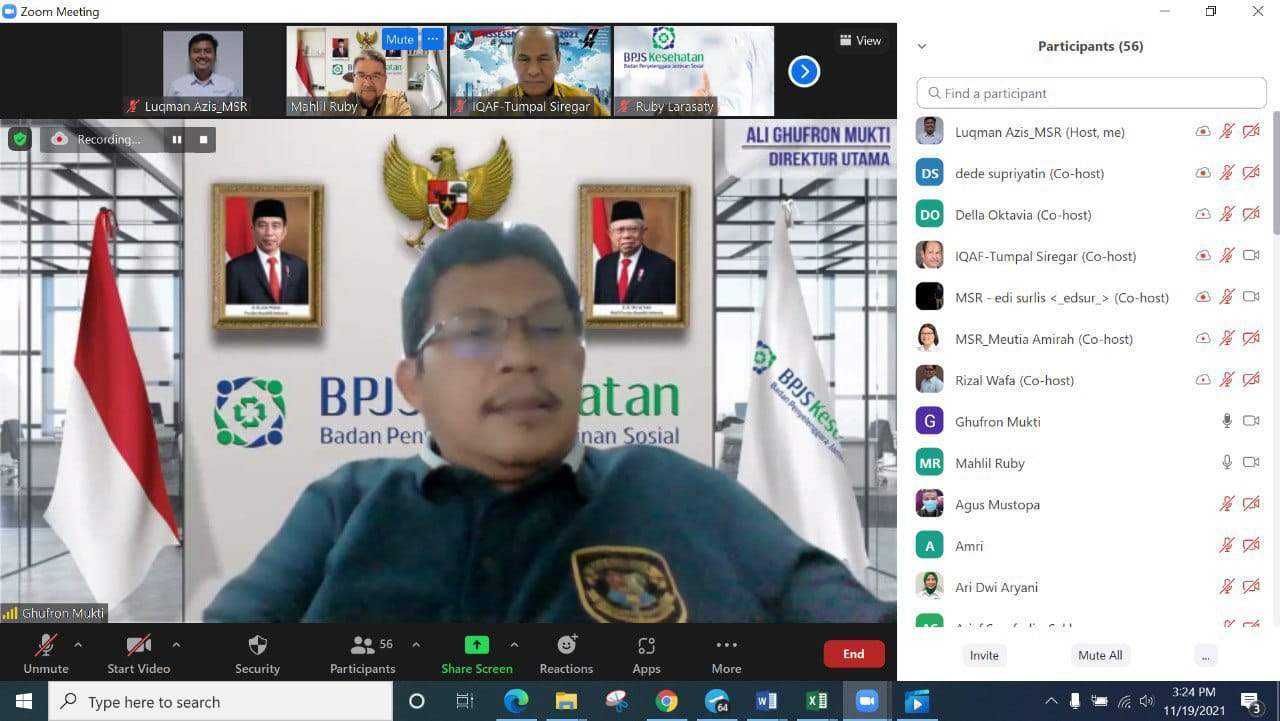
Task: Click the red End meeting button
Action: pyautogui.click(x=854, y=654)
